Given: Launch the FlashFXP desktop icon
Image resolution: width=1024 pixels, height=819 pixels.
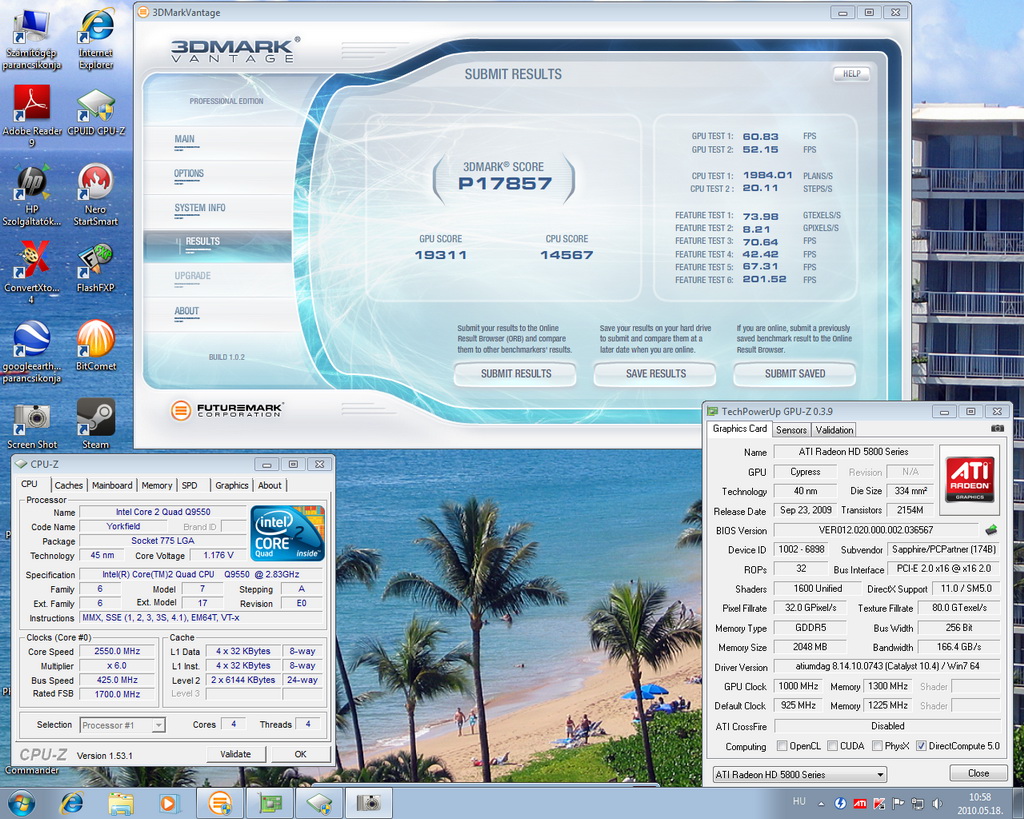Looking at the screenshot, I should click(96, 268).
